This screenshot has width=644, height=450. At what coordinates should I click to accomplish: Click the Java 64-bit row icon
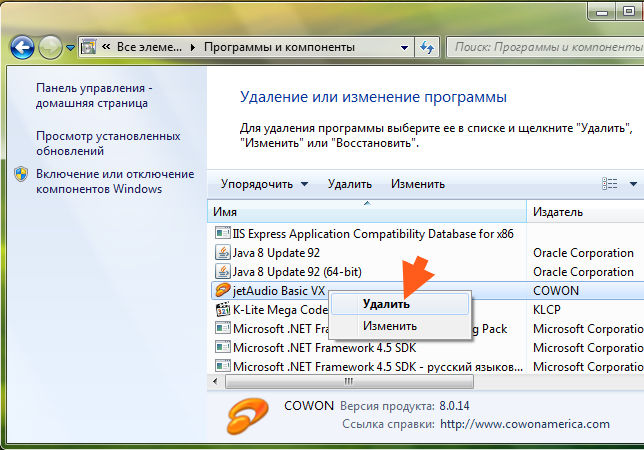pos(223,271)
